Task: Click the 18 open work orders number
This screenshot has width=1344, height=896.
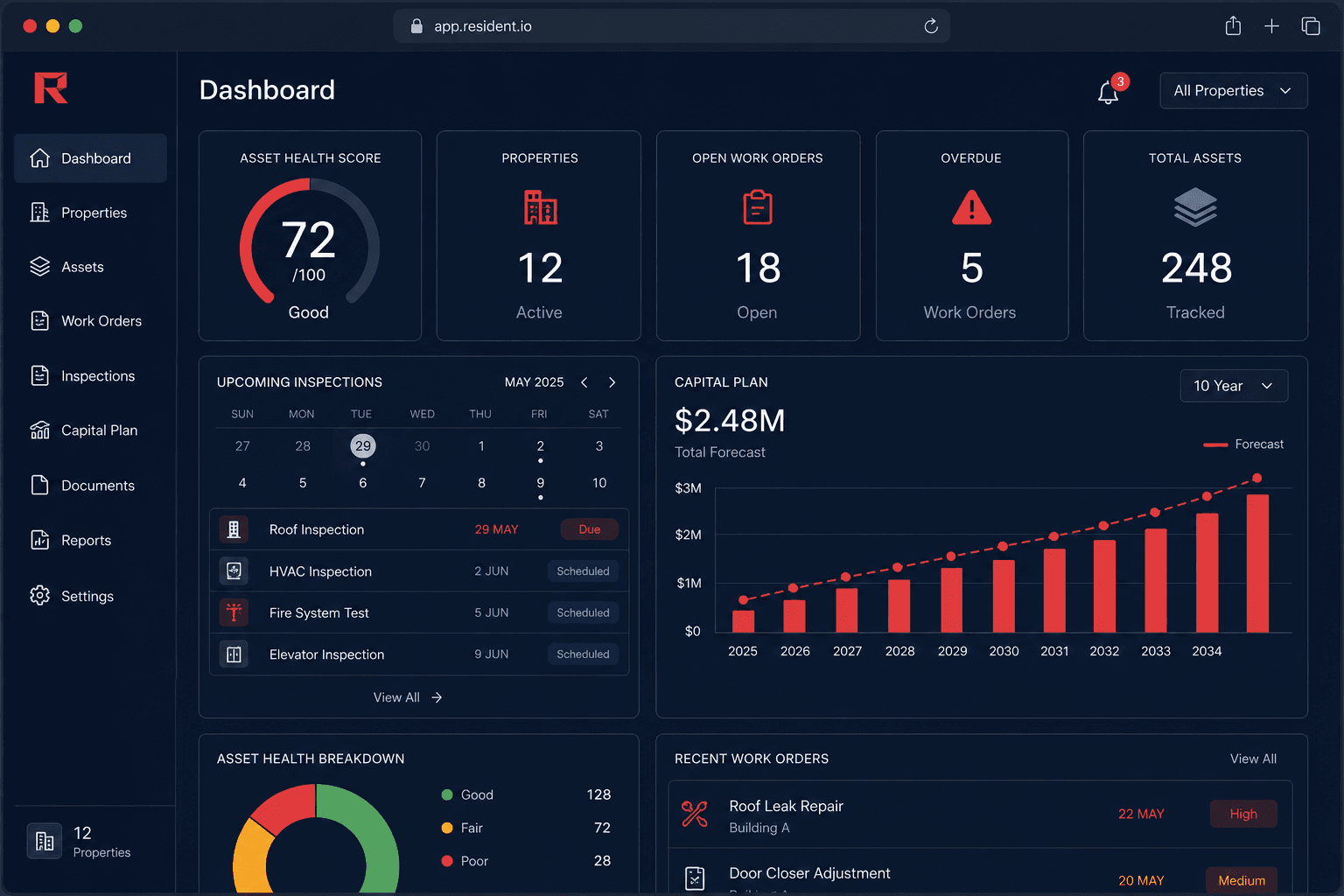Action: (758, 268)
